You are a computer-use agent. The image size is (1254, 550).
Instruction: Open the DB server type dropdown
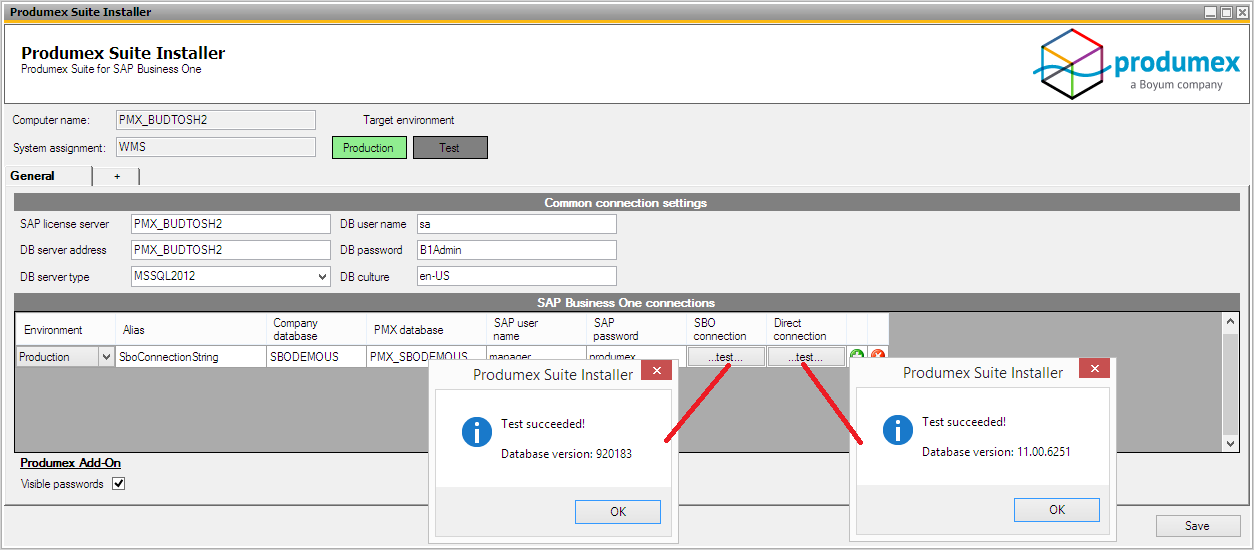322,277
